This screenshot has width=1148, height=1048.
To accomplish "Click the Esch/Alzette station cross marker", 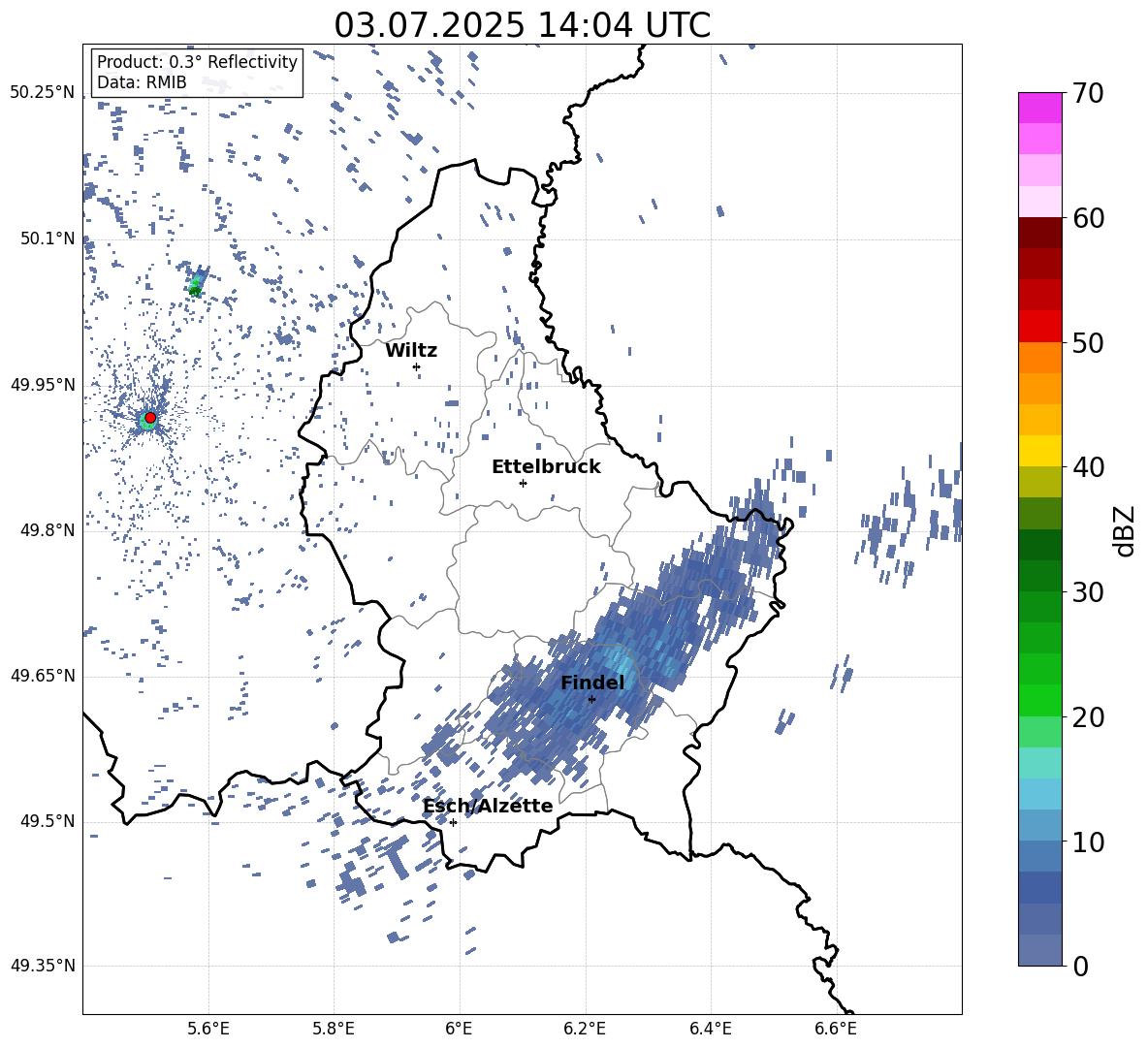I will point(453,822).
